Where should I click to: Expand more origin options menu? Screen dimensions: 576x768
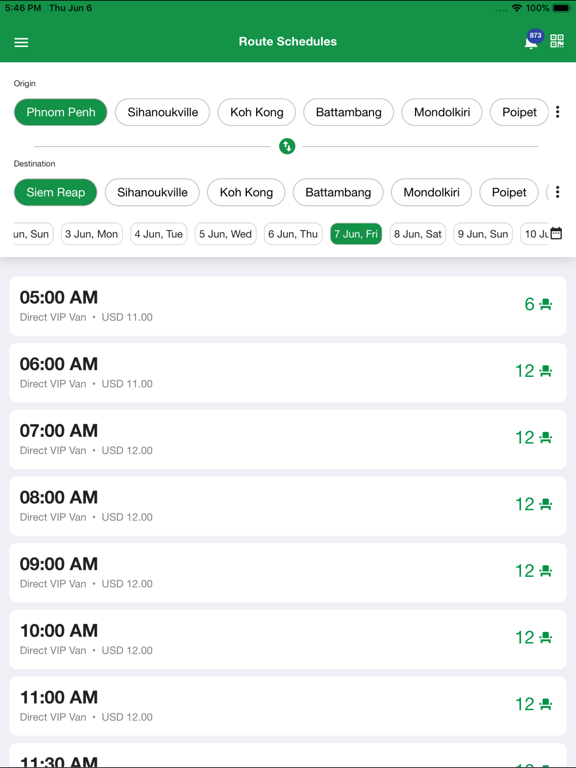[x=557, y=112]
